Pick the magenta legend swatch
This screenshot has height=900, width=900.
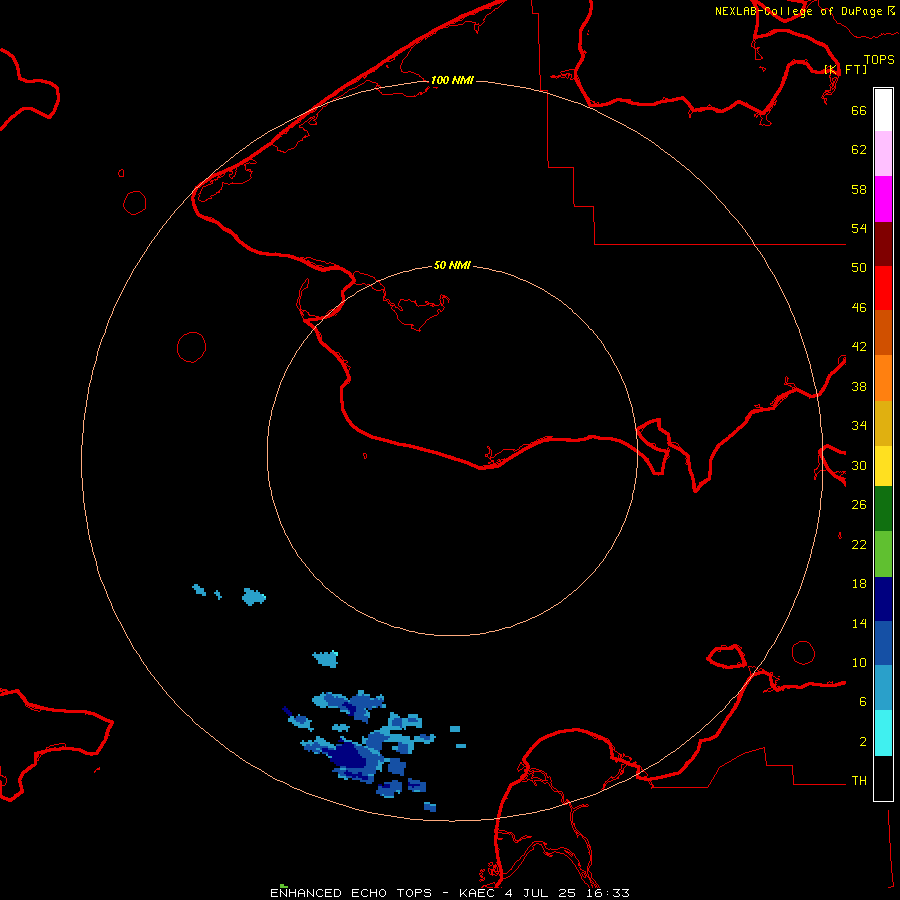(883, 199)
